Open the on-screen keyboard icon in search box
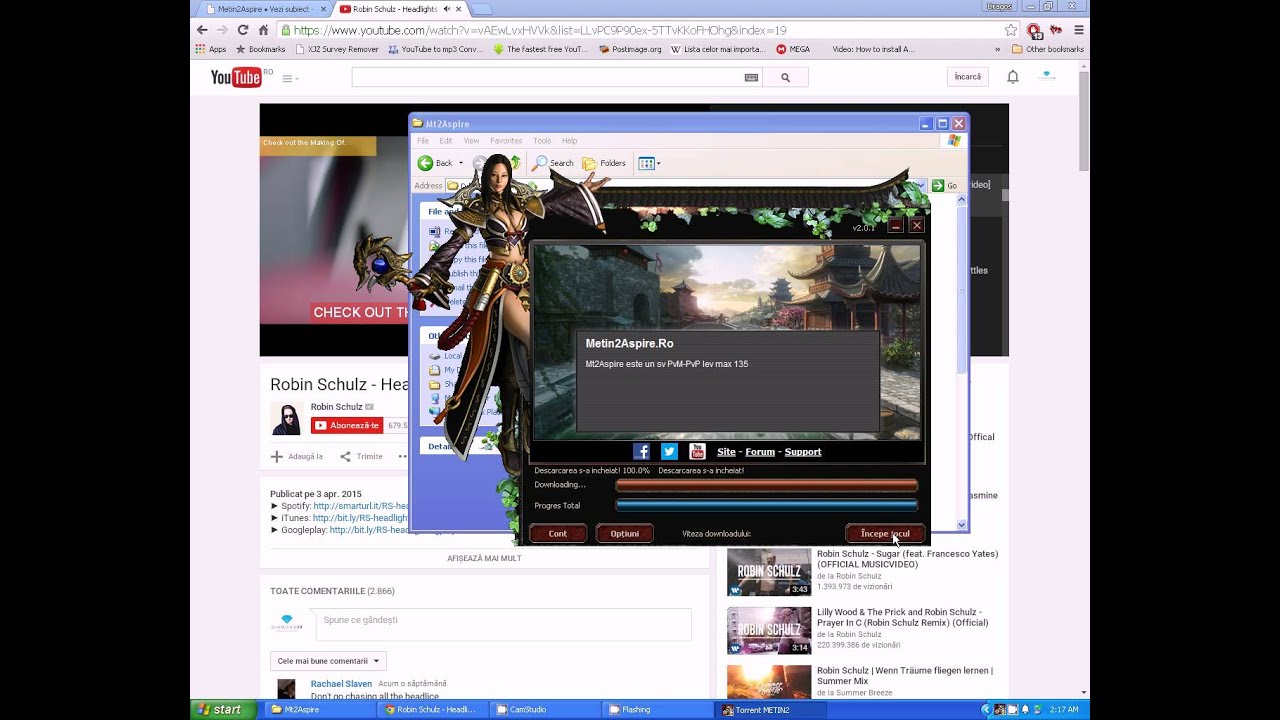This screenshot has width=1280, height=720. [x=751, y=77]
